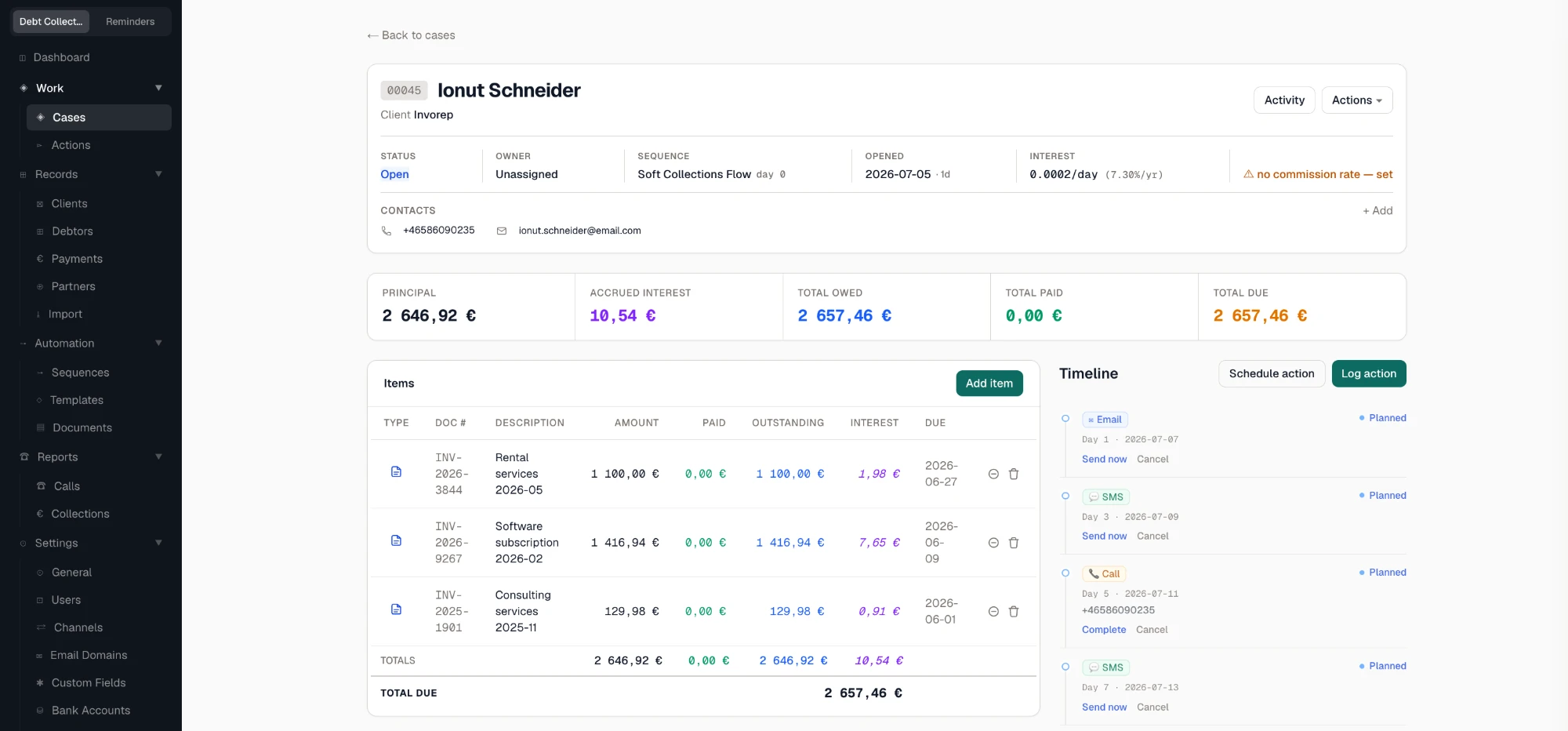Click the minus icon on Consulting services row

[x=993, y=612]
